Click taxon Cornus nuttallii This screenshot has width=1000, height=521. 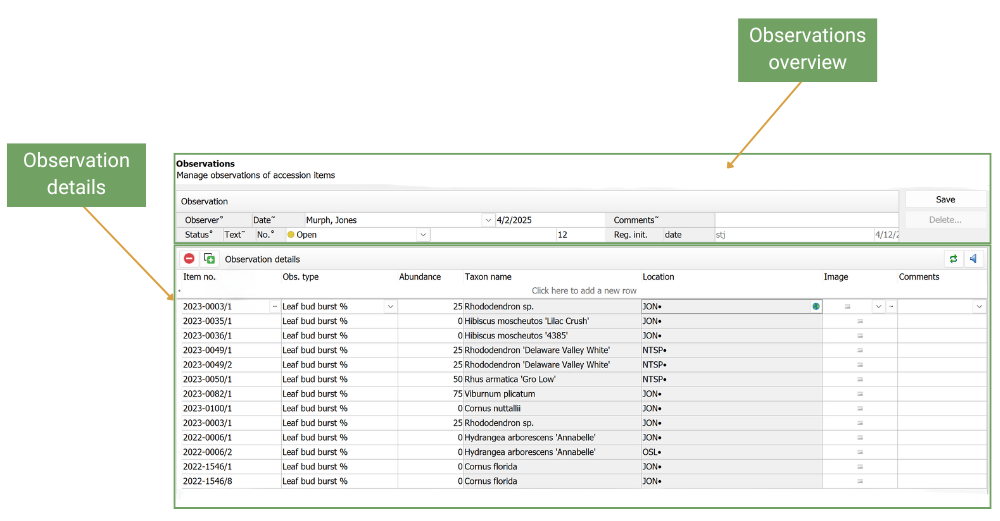pos(492,409)
